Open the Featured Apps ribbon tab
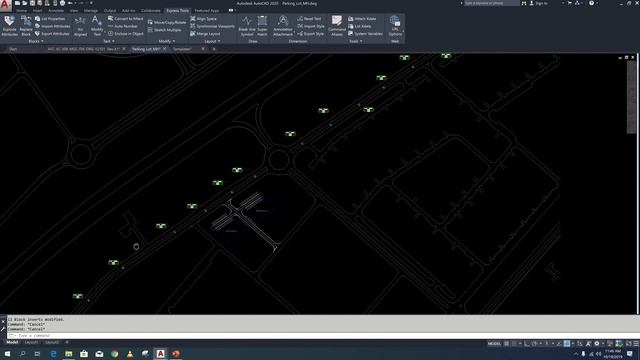Viewport: 640px width, 360px height. tap(207, 11)
